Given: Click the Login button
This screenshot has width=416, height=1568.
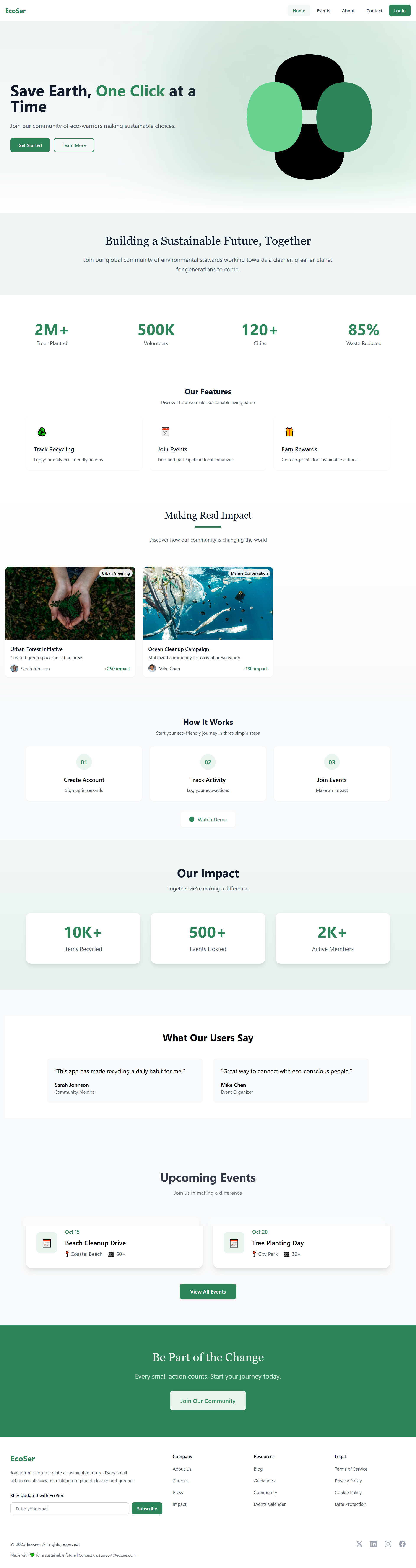Looking at the screenshot, I should click(400, 10).
